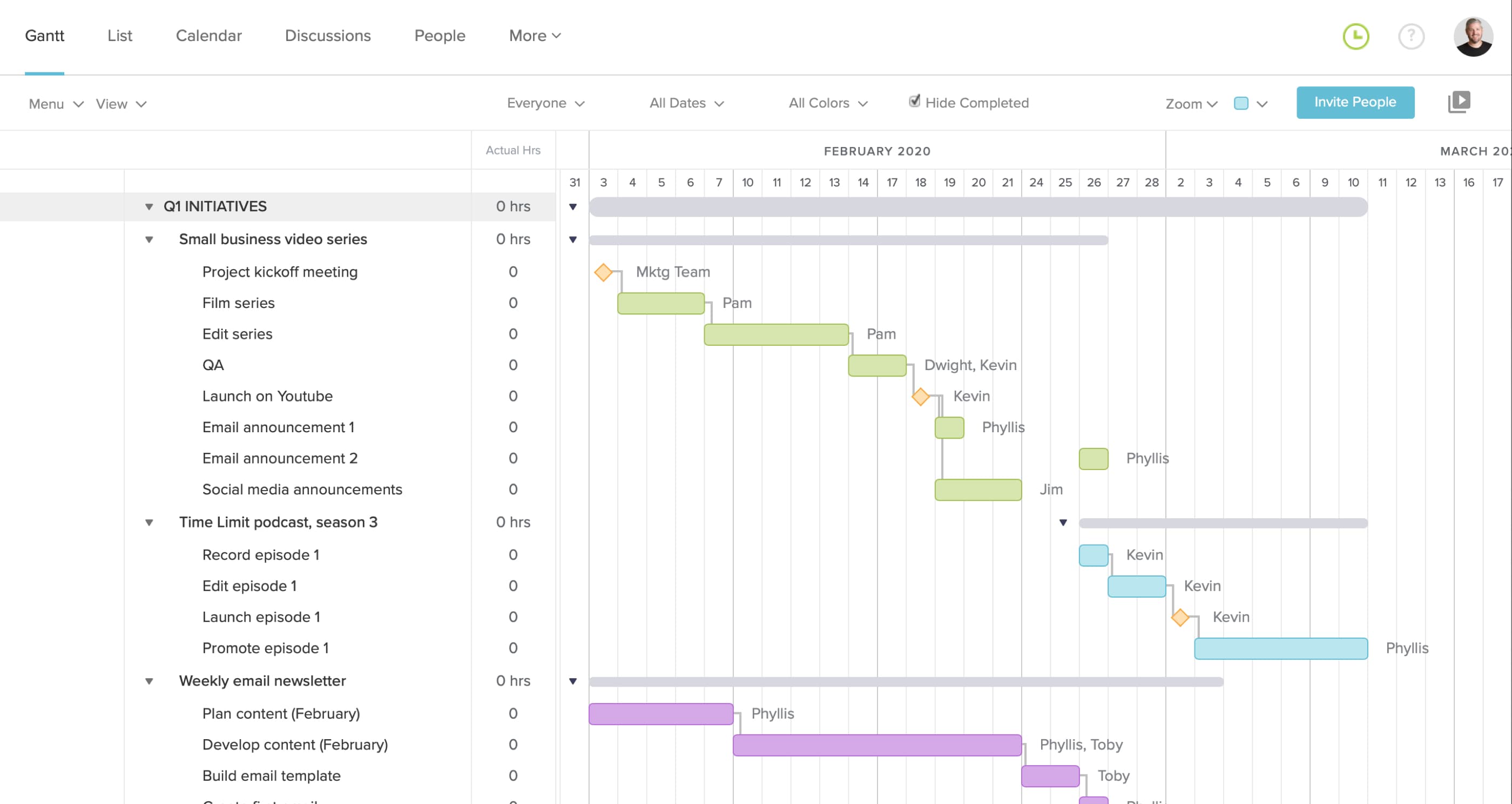Open the Everyone assignee filter dropdown

pyautogui.click(x=545, y=103)
